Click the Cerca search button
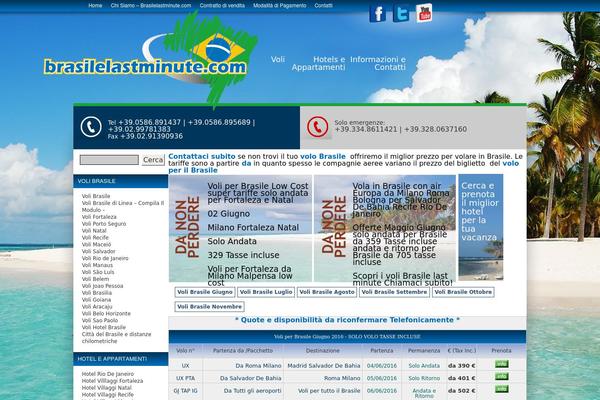This screenshot has height=400, width=600. coord(153,160)
